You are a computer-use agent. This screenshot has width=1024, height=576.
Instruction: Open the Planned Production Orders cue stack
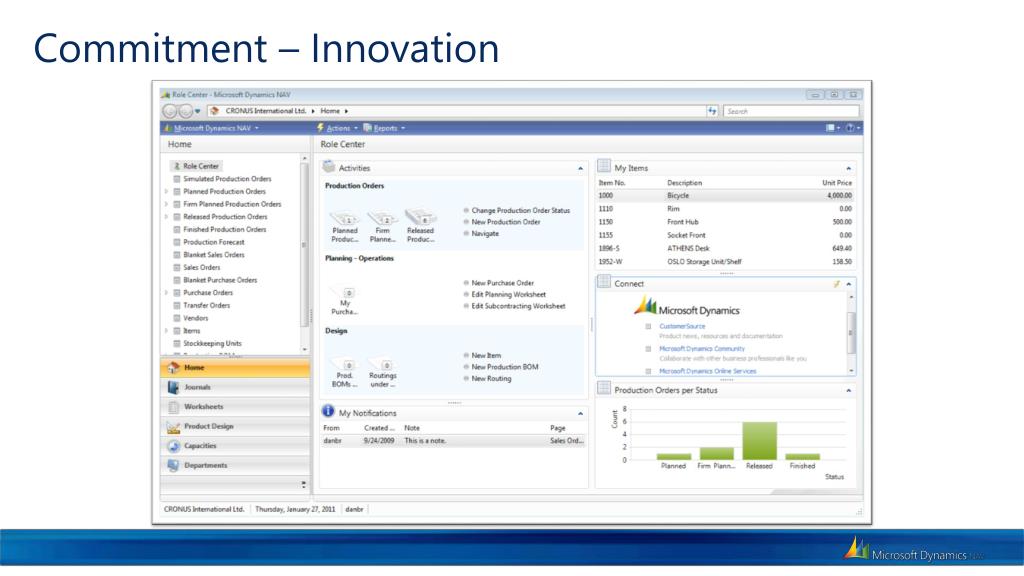344,219
